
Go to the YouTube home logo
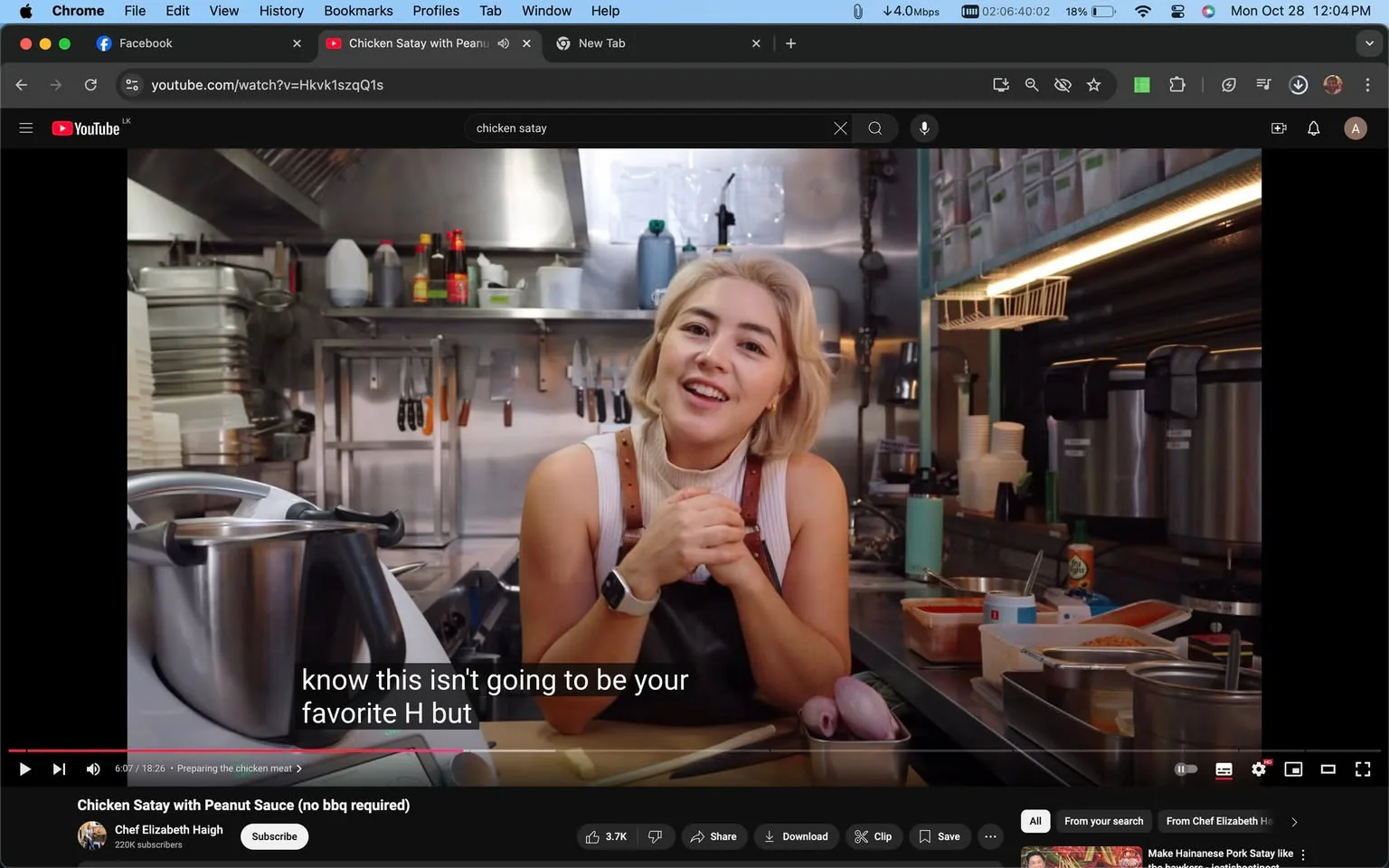pos(86,128)
